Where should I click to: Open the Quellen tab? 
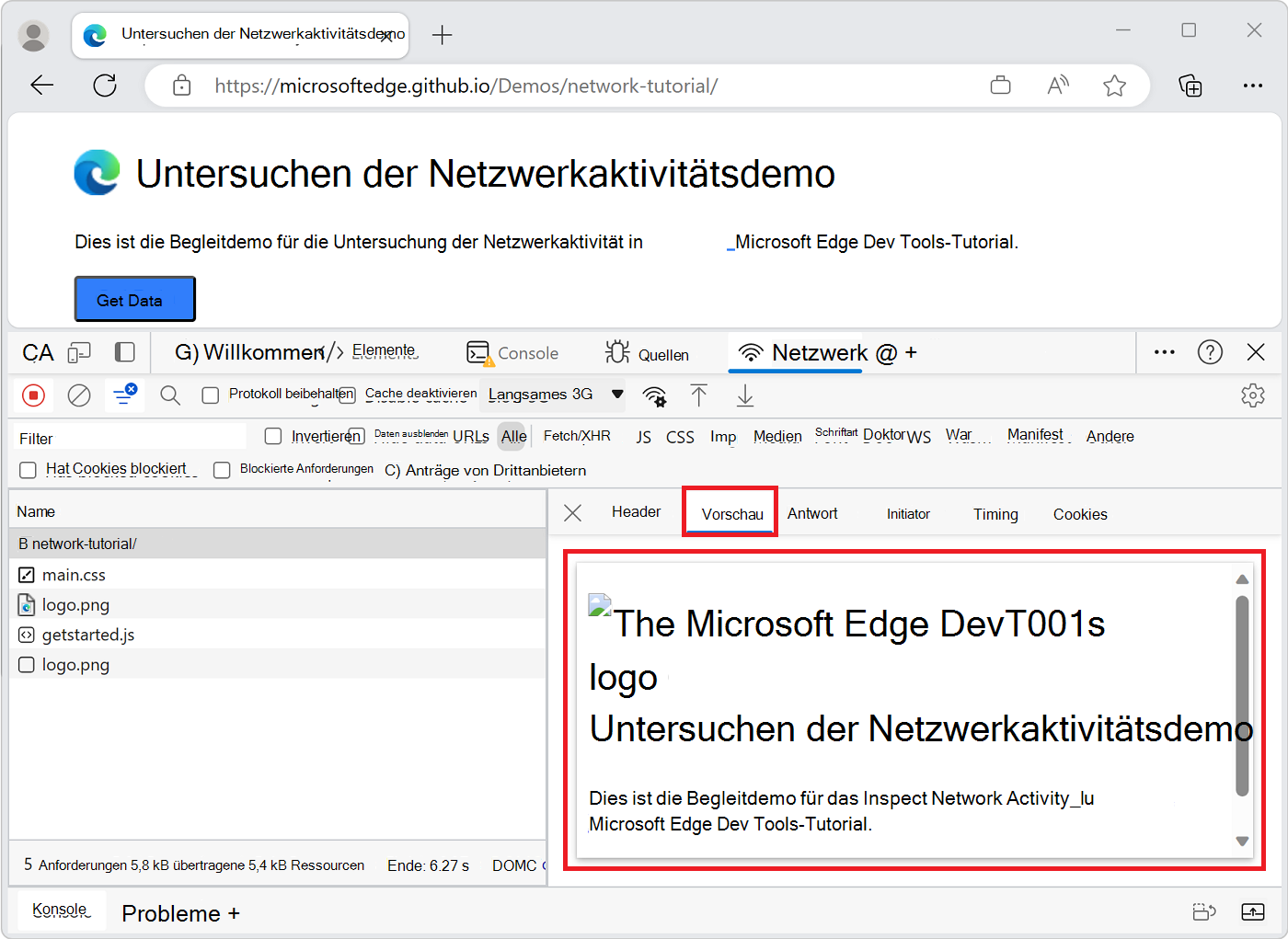click(647, 353)
